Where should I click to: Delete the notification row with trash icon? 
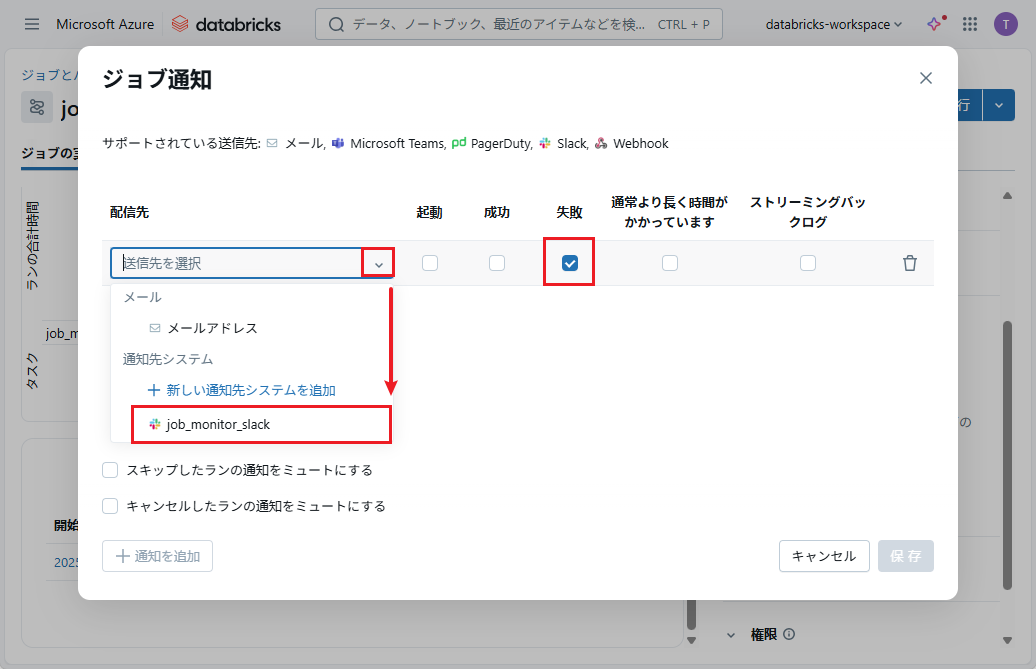pyautogui.click(x=909, y=263)
